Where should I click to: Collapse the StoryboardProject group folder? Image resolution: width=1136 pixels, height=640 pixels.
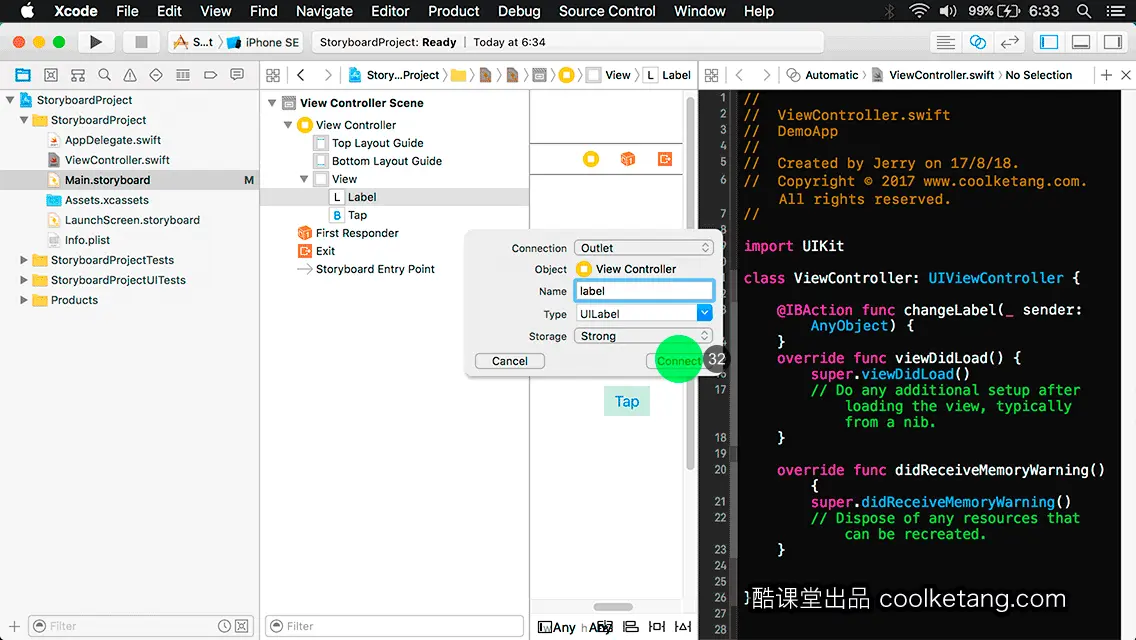24,120
